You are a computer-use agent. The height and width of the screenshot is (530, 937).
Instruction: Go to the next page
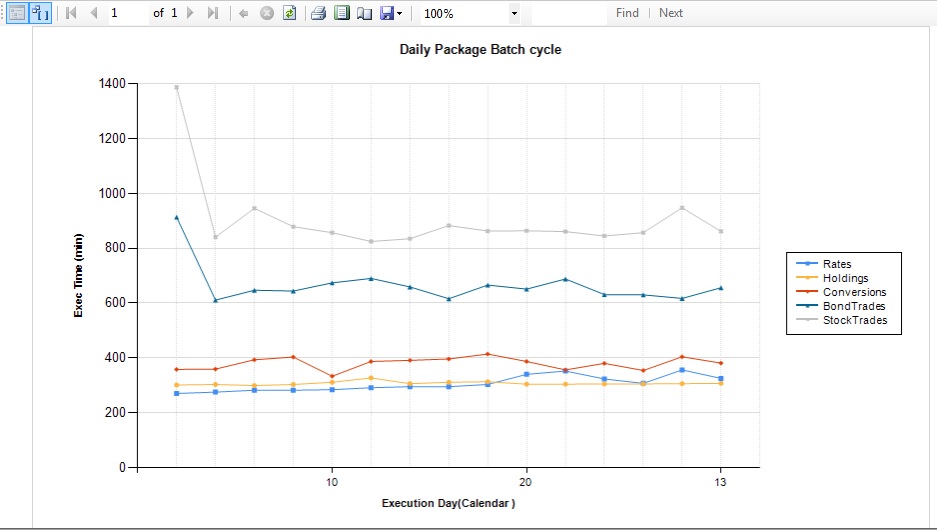click(190, 13)
